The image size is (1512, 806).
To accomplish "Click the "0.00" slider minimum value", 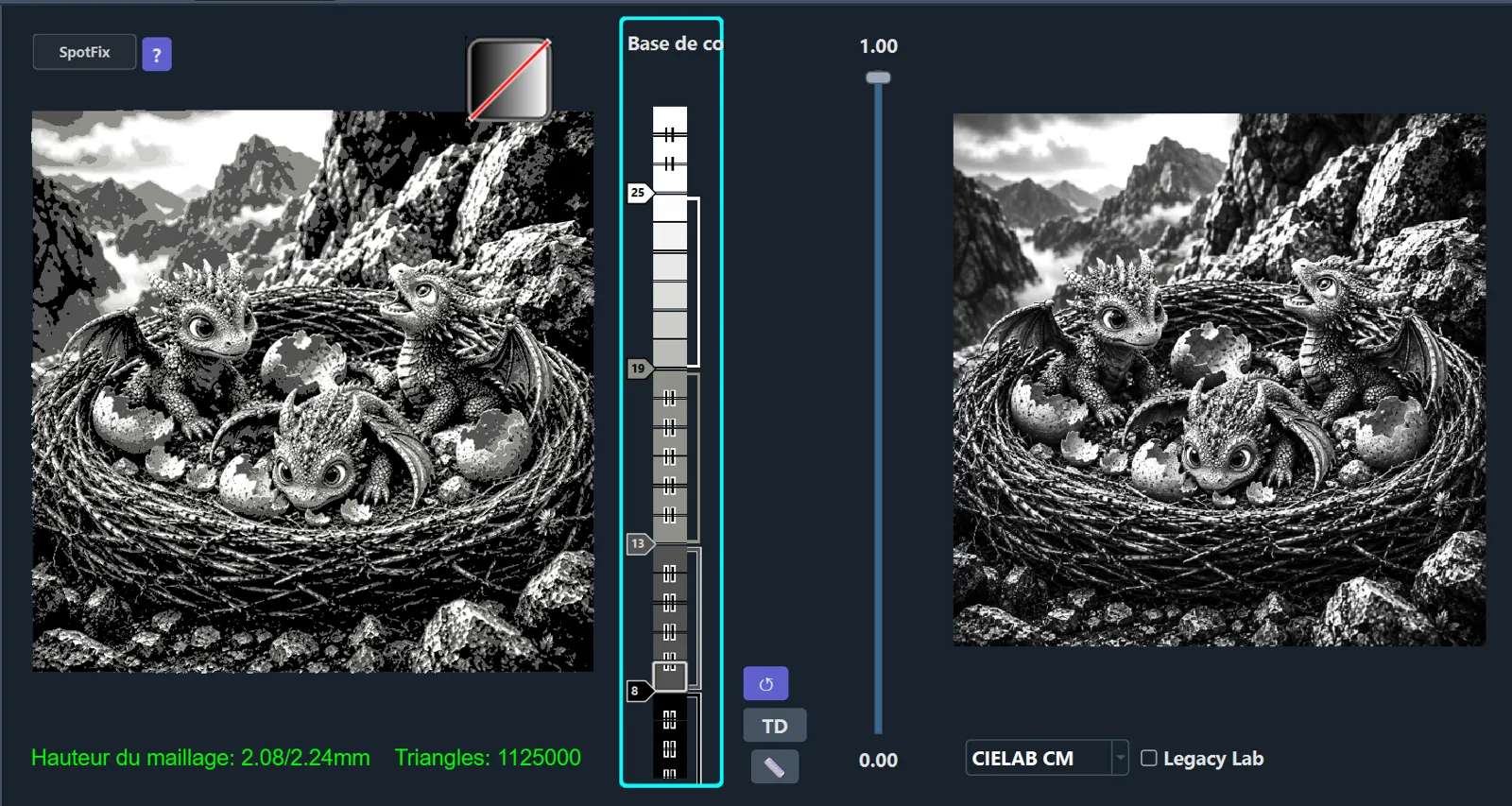I will pyautogui.click(x=878, y=760).
